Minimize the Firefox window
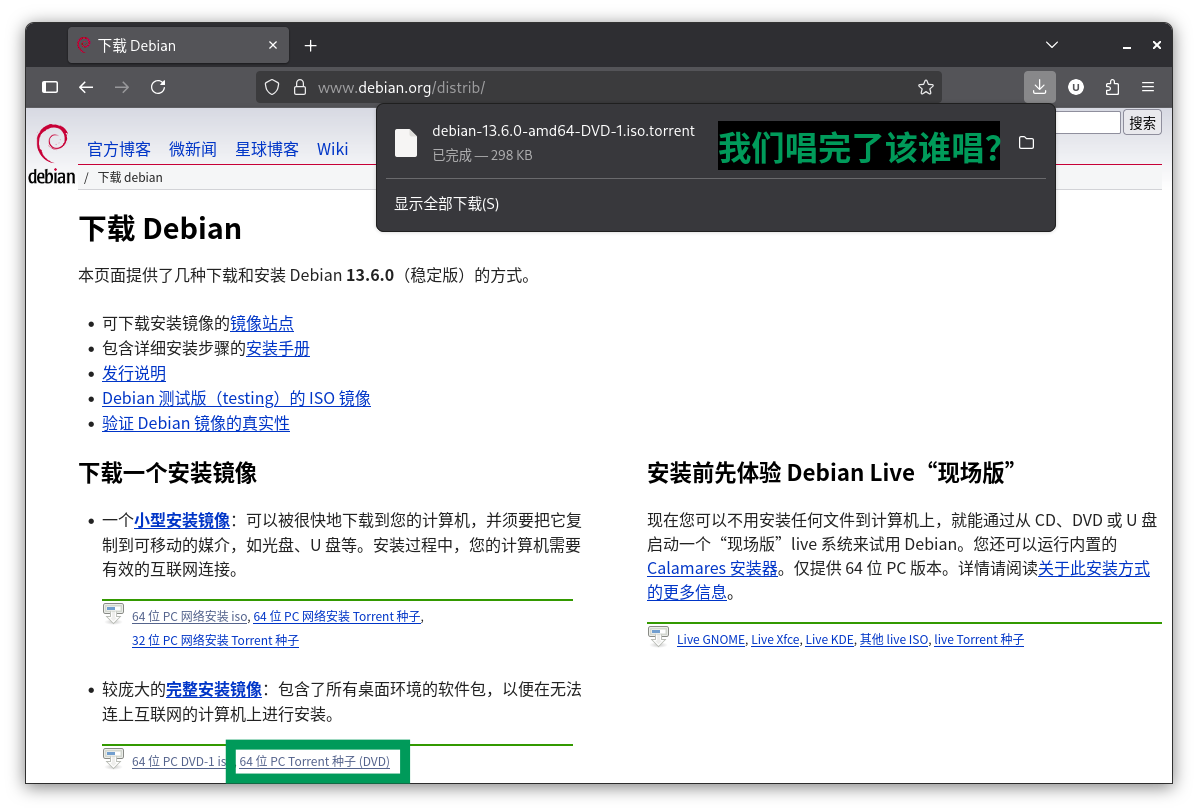This screenshot has width=1198, height=812. click(x=1126, y=46)
